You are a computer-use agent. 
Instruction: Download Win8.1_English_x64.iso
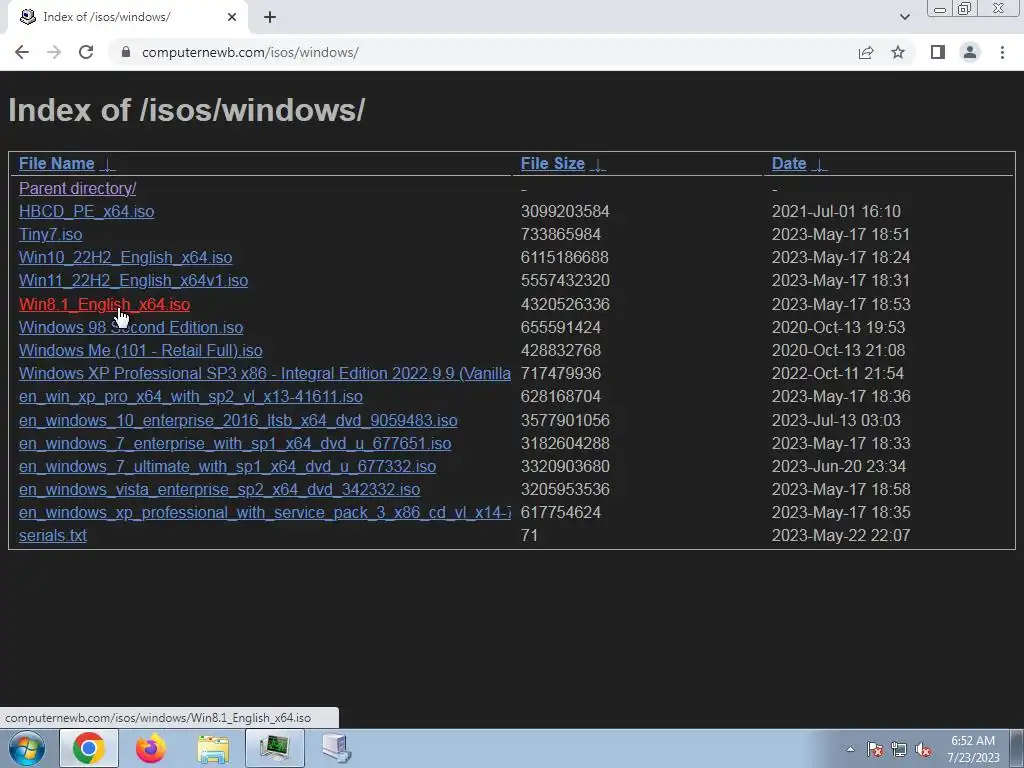pos(104,304)
